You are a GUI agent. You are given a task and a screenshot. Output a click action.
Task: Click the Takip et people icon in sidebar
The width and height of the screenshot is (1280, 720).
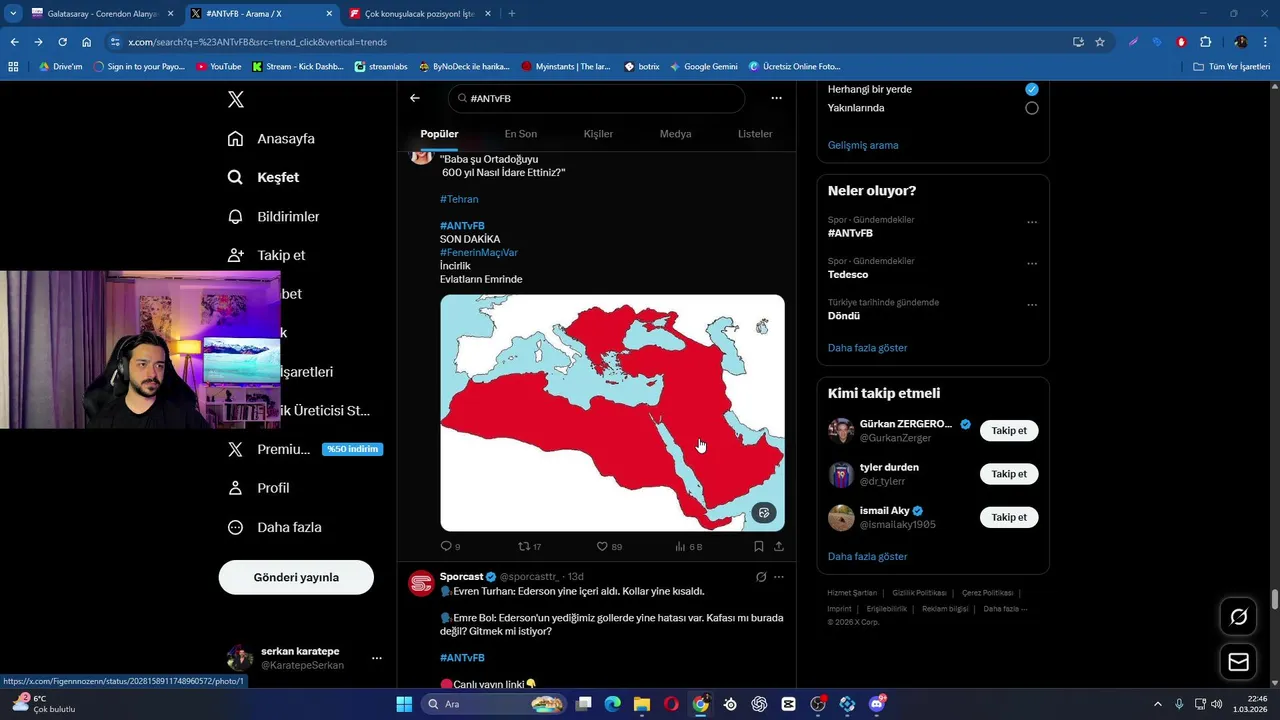(x=236, y=255)
